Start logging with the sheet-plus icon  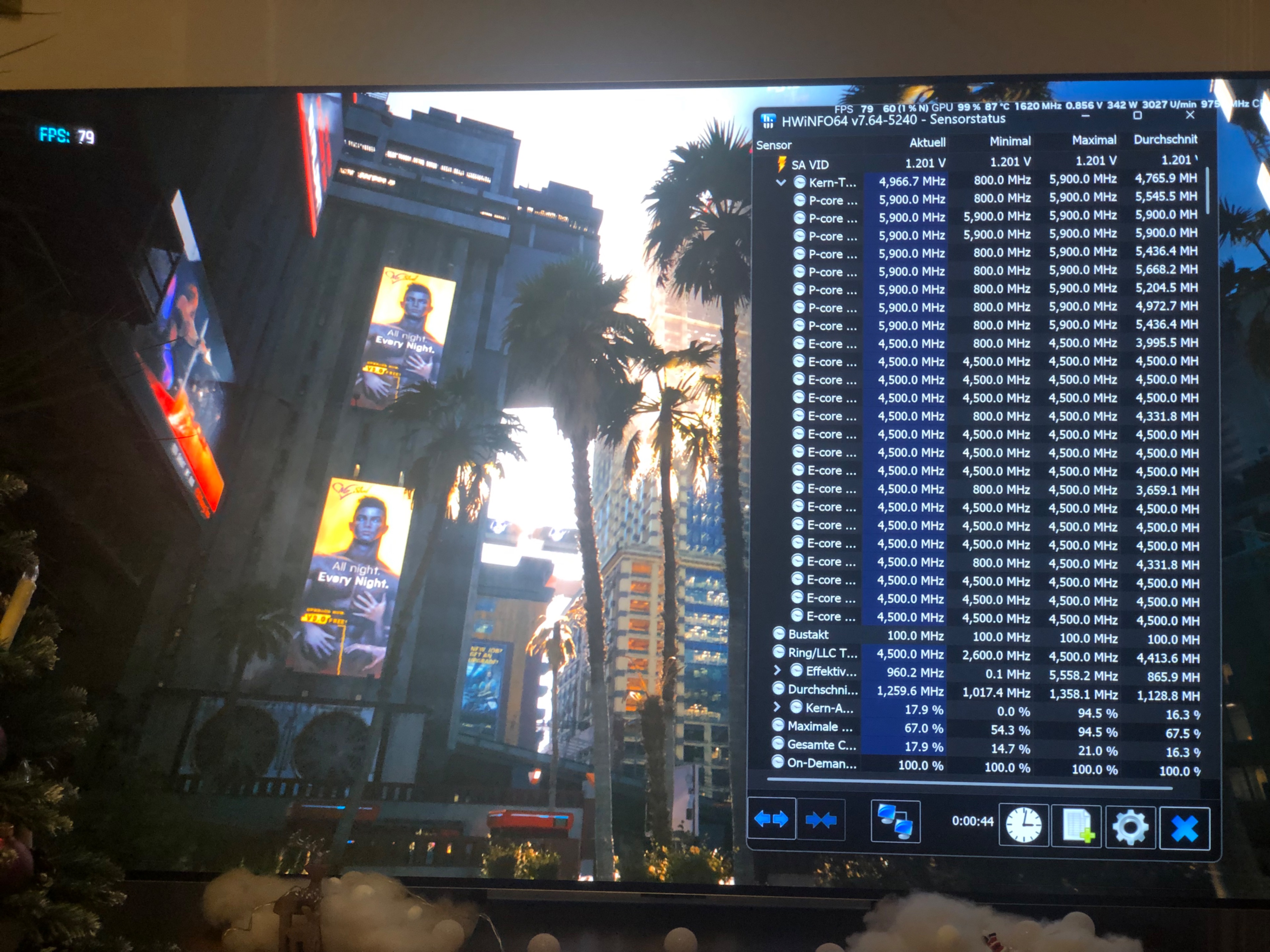tap(1076, 826)
